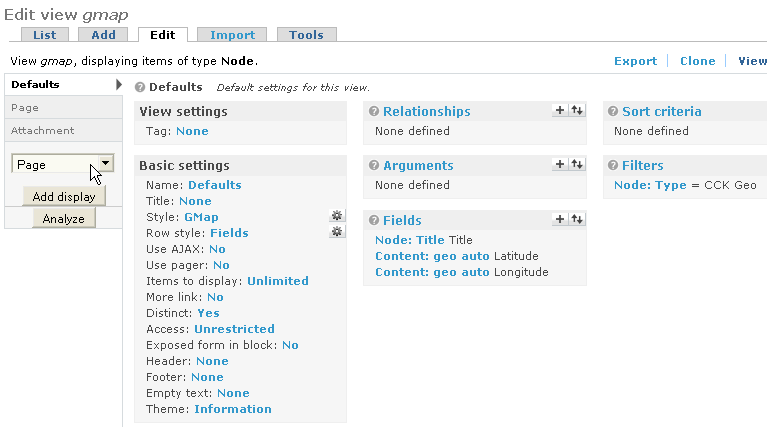Image resolution: width=767 pixels, height=427 pixels.
Task: Select the Attachment display tab
Action: [x=43, y=130]
